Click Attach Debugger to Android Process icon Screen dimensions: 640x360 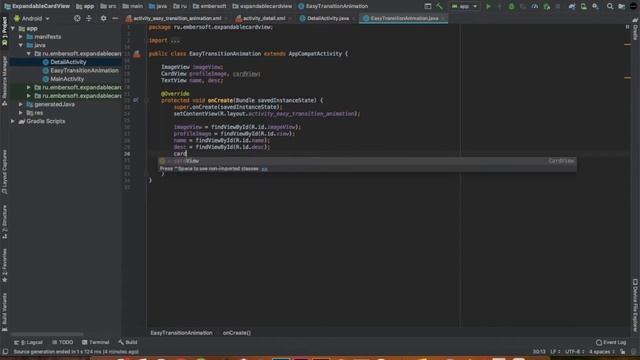(547, 6)
